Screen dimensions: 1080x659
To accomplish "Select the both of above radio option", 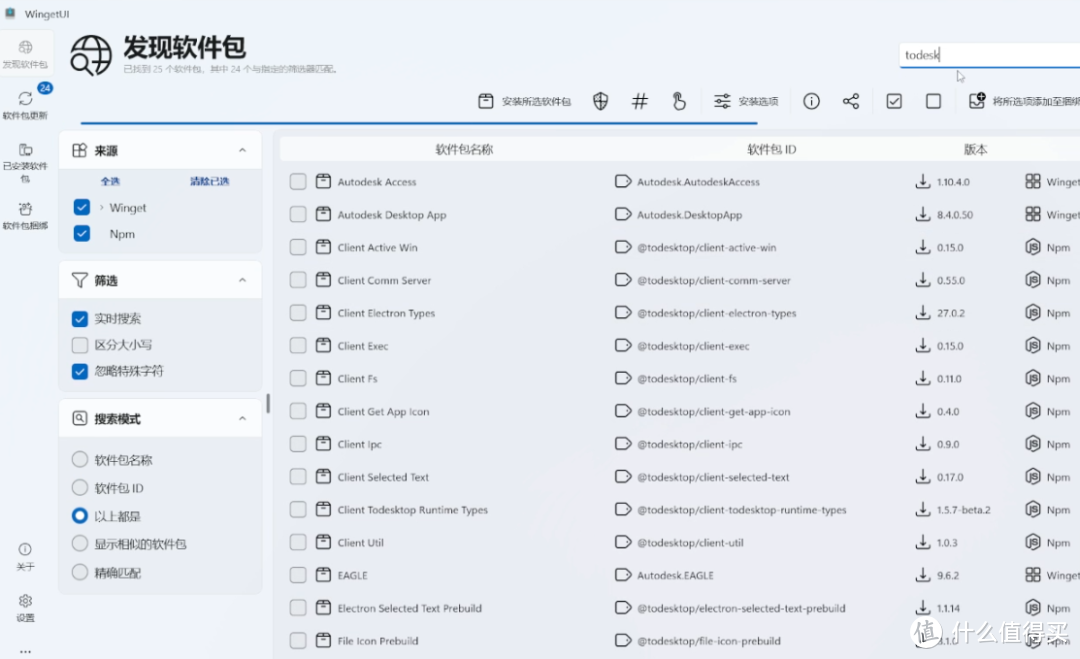I will pos(80,516).
